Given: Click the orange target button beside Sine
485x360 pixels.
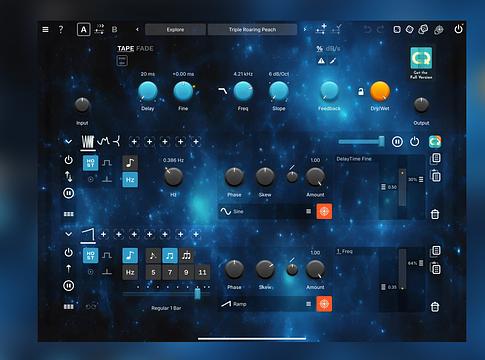Looking at the screenshot, I should [324, 211].
